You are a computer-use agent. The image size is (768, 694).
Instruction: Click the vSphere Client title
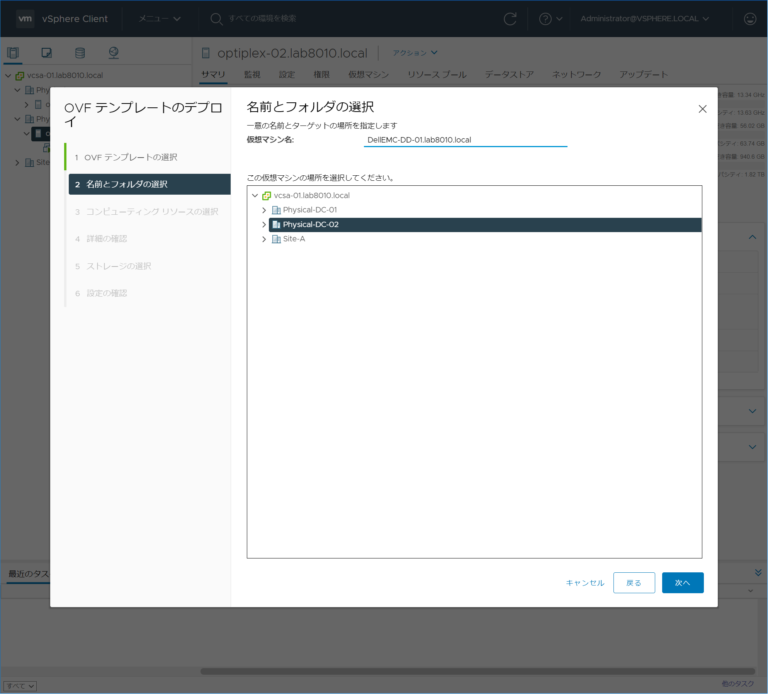[x=74, y=19]
